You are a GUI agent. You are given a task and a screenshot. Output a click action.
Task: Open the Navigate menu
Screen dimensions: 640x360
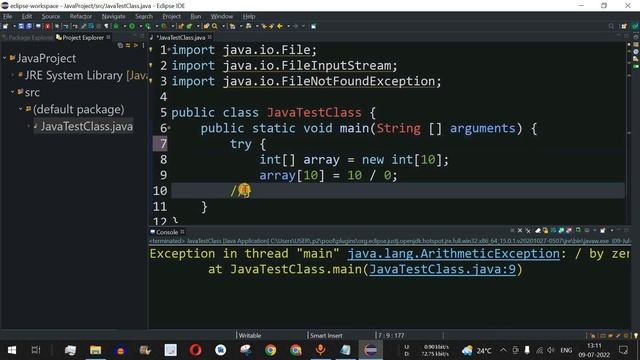point(113,16)
